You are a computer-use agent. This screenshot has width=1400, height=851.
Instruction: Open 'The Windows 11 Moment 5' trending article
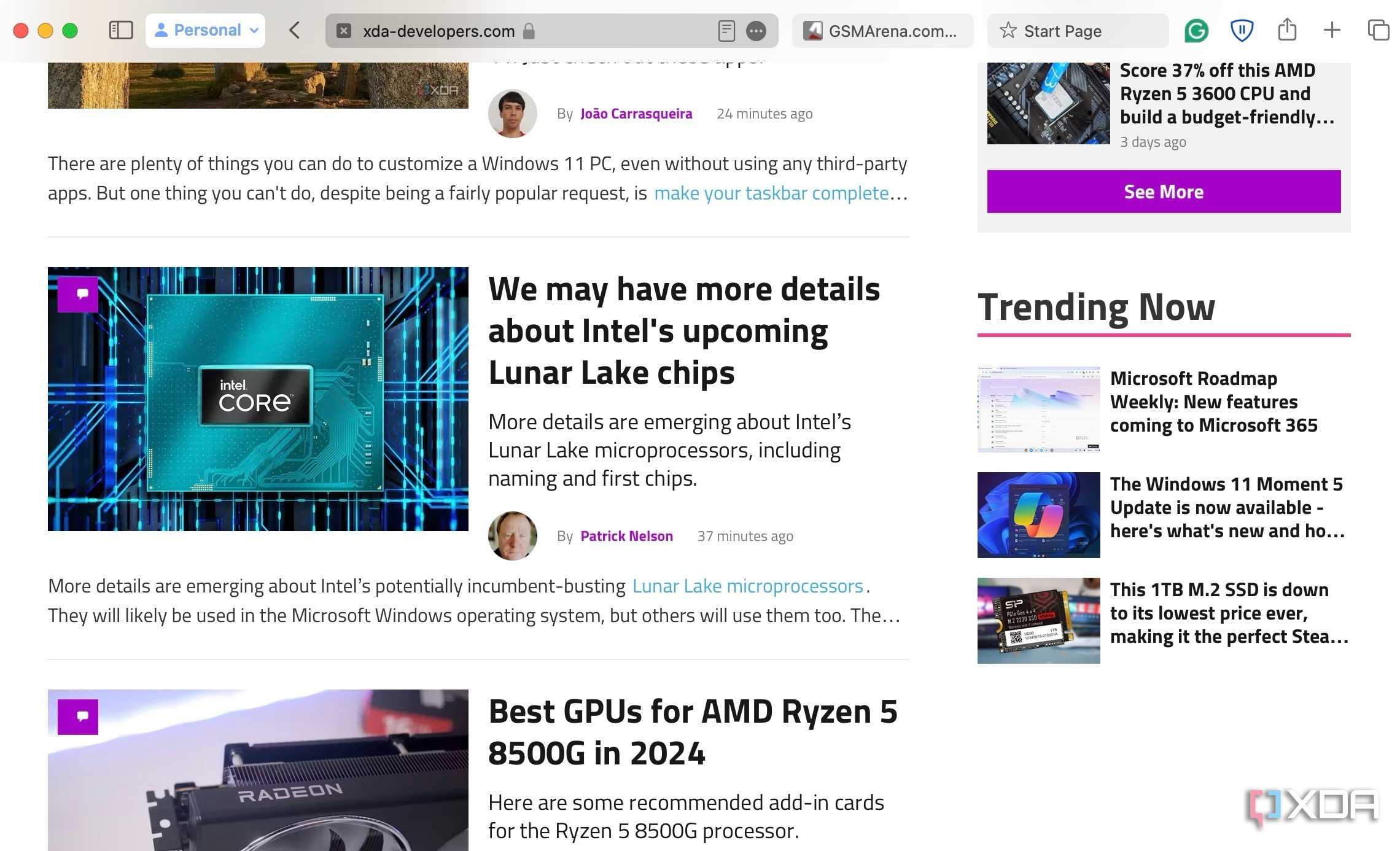1227,507
